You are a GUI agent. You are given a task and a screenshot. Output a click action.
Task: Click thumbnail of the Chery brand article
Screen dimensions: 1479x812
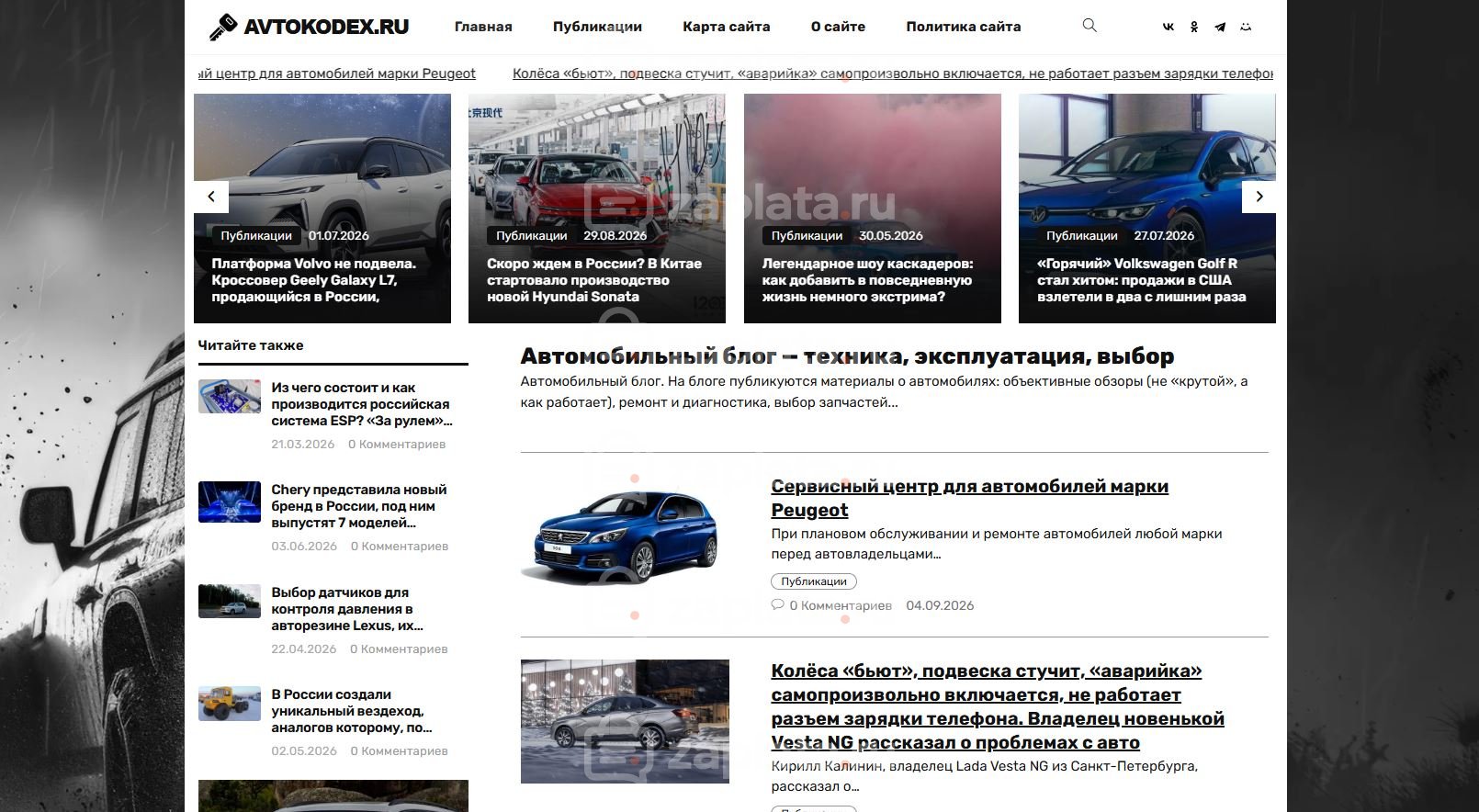point(230,502)
